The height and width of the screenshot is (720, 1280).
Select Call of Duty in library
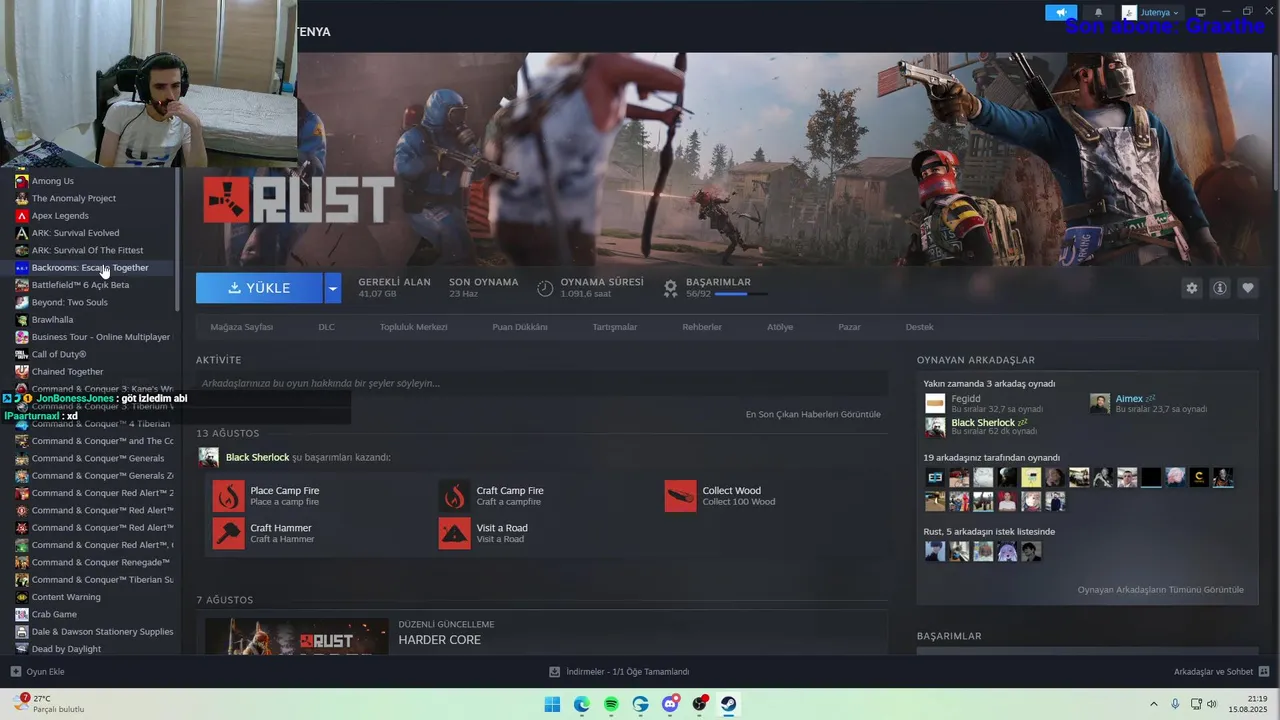tap(59, 354)
